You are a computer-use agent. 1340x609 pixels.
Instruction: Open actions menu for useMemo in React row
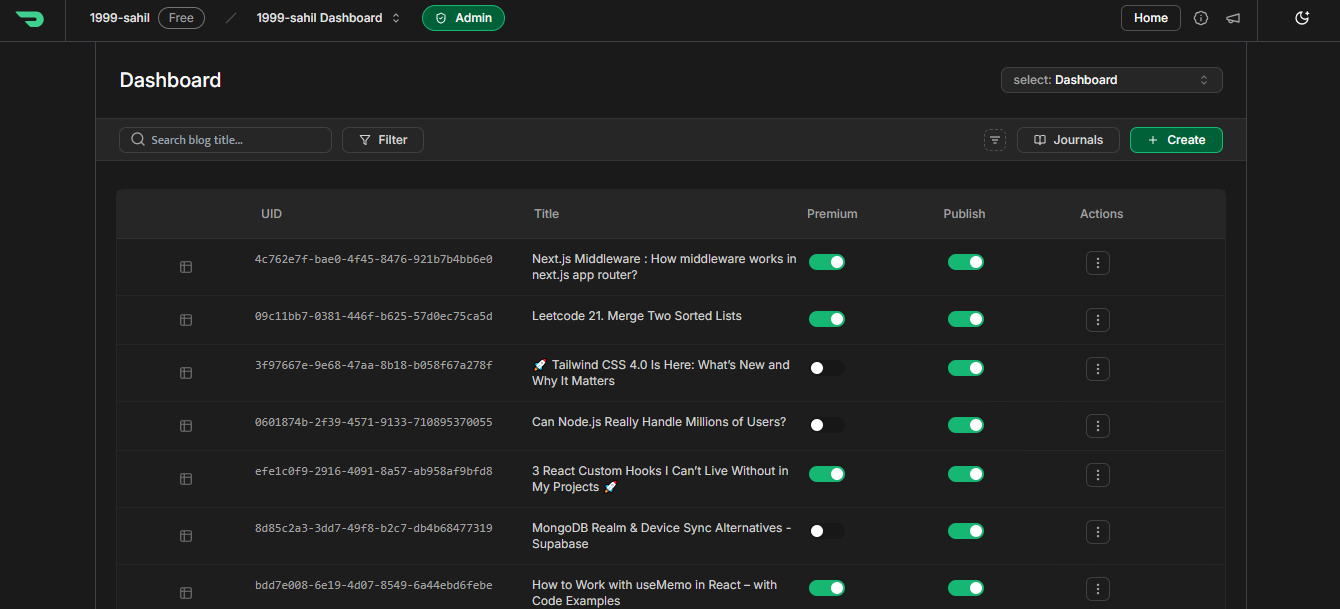tap(1098, 589)
